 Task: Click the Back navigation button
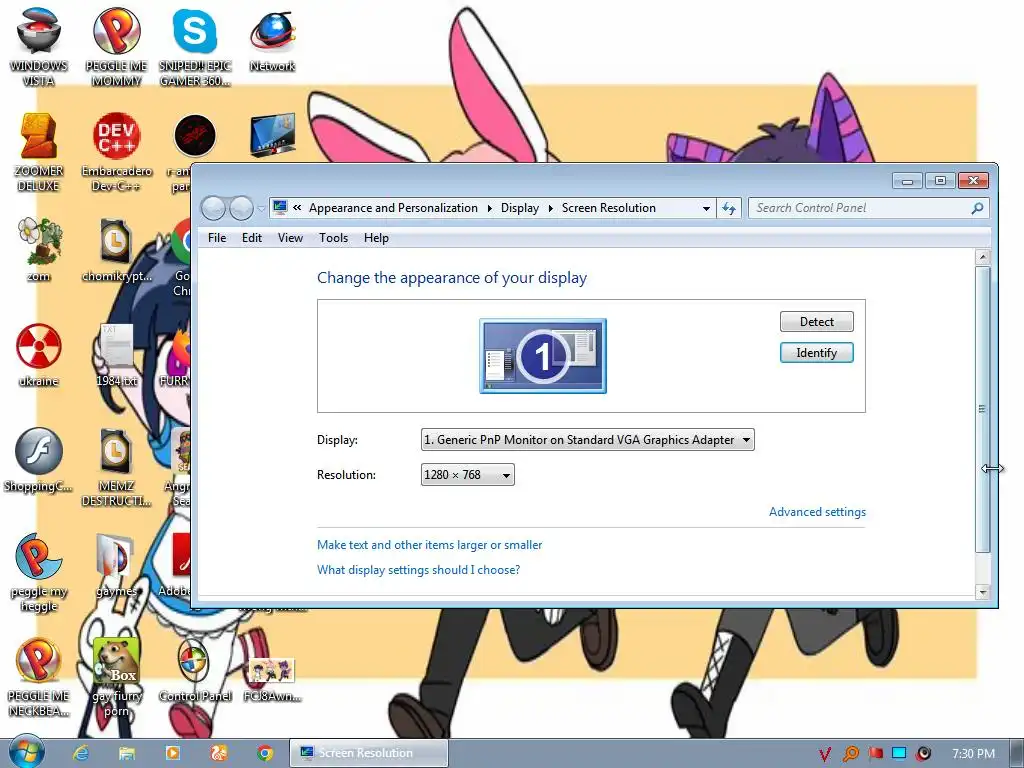(214, 208)
